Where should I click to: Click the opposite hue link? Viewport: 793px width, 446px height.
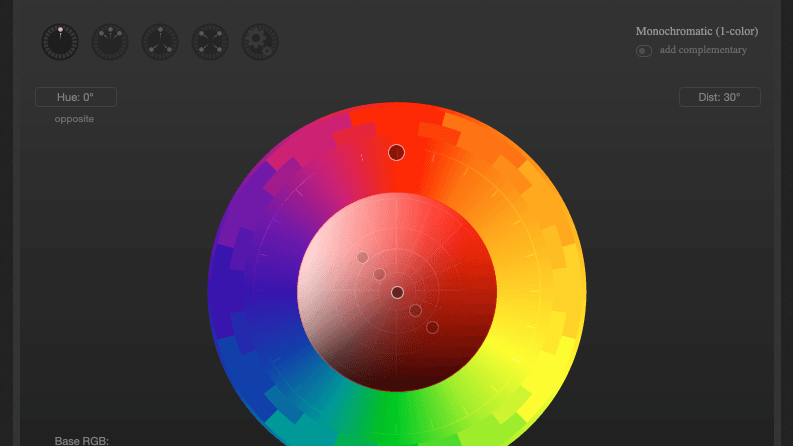[74, 119]
